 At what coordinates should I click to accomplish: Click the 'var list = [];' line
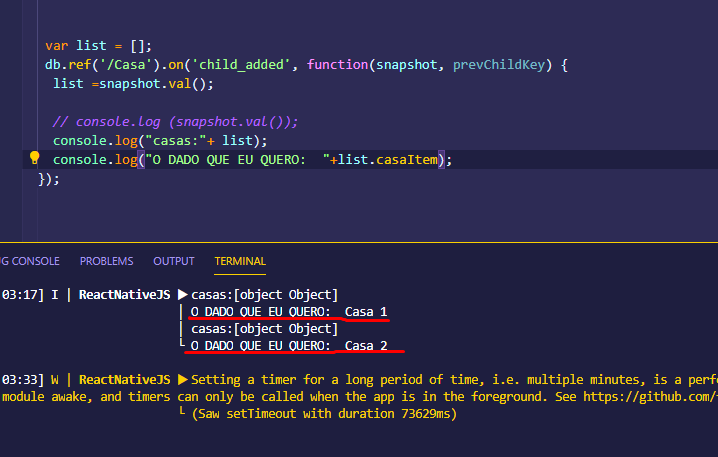tap(98, 46)
